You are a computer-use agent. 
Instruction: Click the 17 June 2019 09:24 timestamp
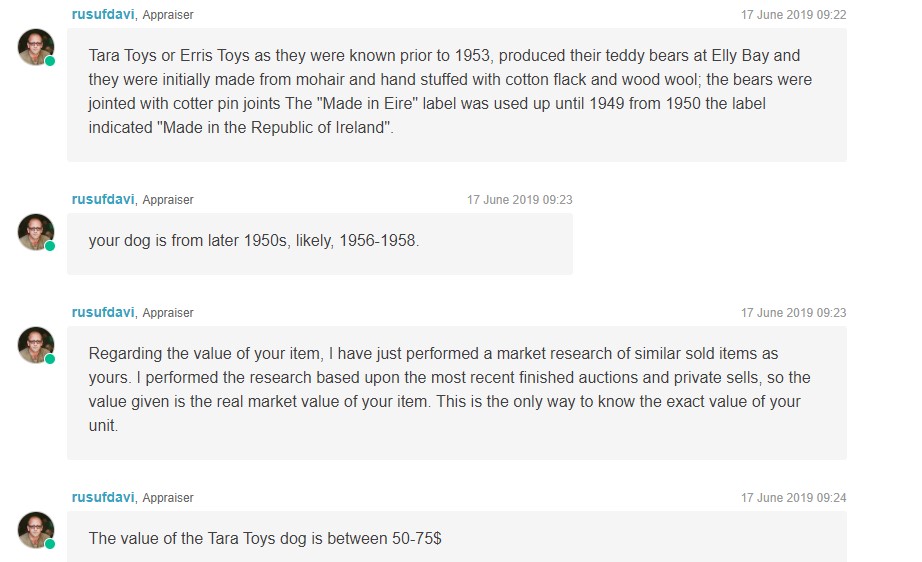pos(793,498)
